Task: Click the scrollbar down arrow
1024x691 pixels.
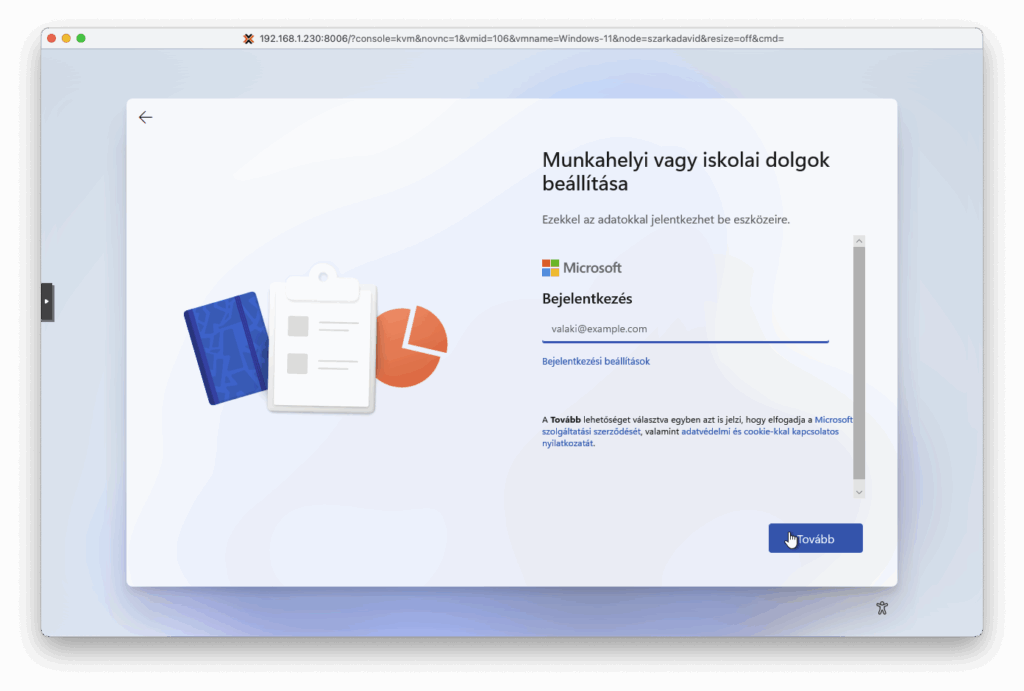Action: (859, 492)
